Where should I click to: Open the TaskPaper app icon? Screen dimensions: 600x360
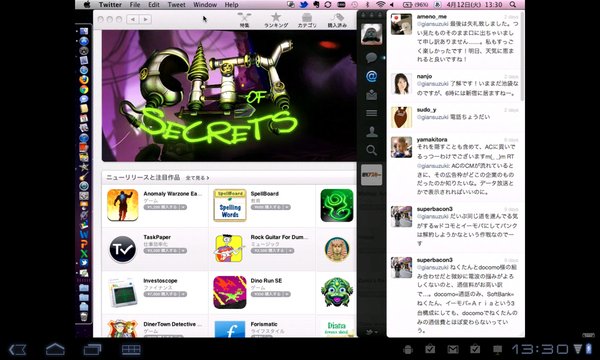(122, 249)
